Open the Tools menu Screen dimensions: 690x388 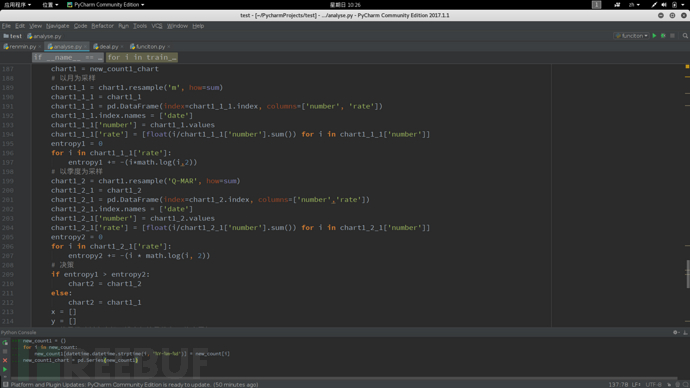tap(140, 26)
